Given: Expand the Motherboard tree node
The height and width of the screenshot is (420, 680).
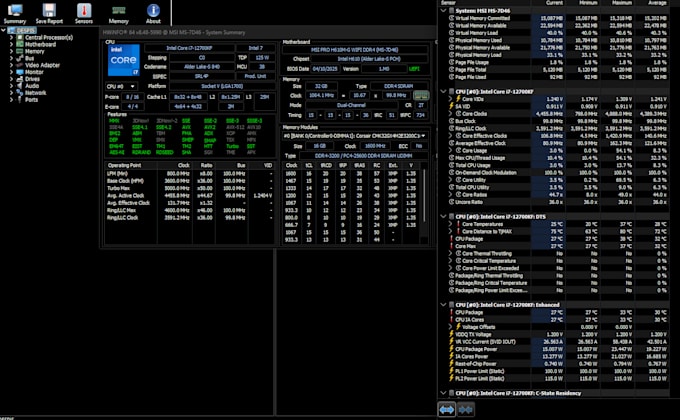Looking at the screenshot, I should coord(11,44).
